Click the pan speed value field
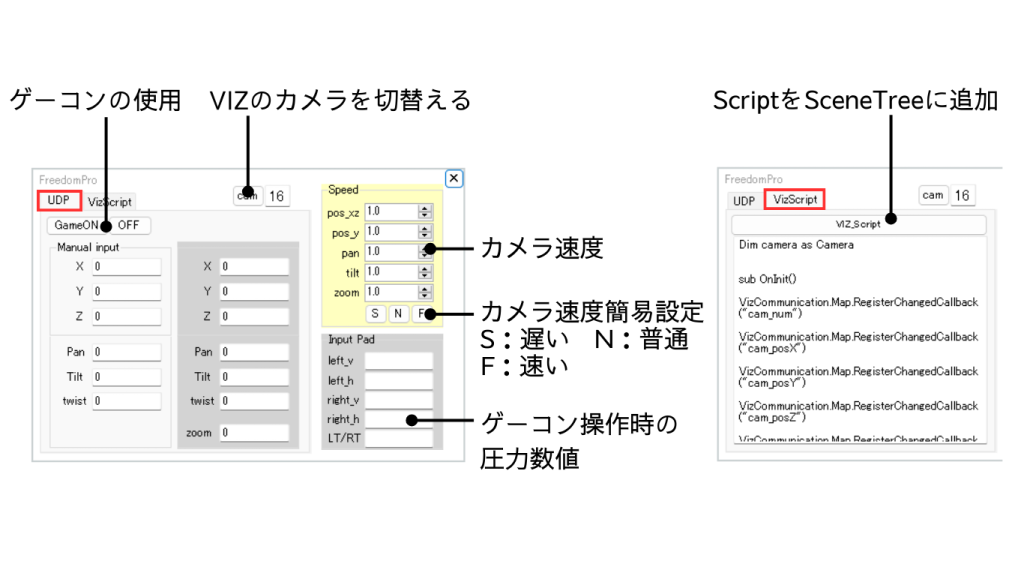 [x=390, y=252]
